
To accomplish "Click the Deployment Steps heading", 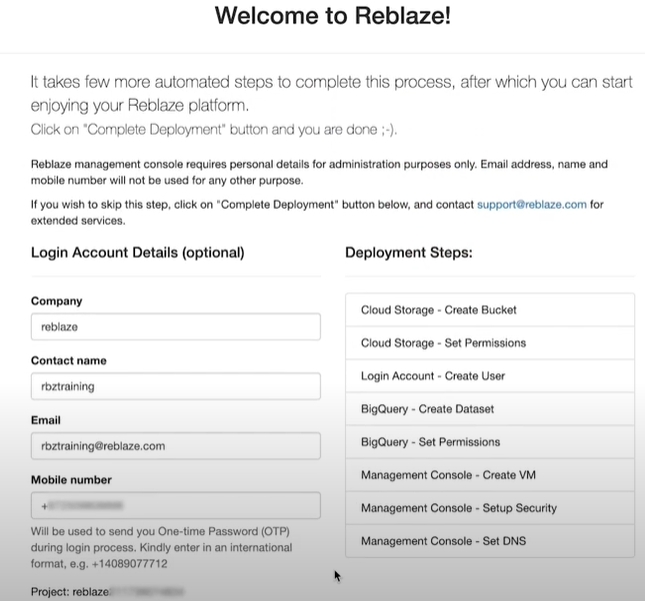I will 408,253.
